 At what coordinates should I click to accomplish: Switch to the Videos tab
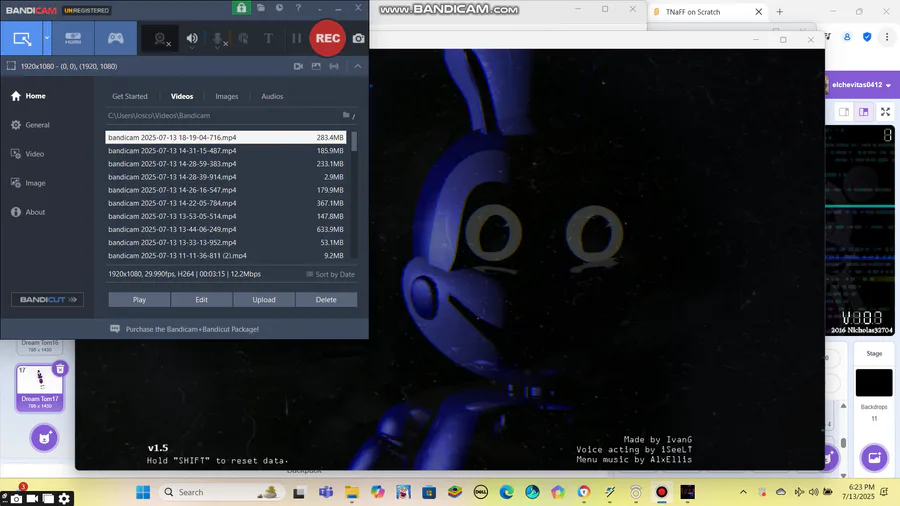coord(182,96)
